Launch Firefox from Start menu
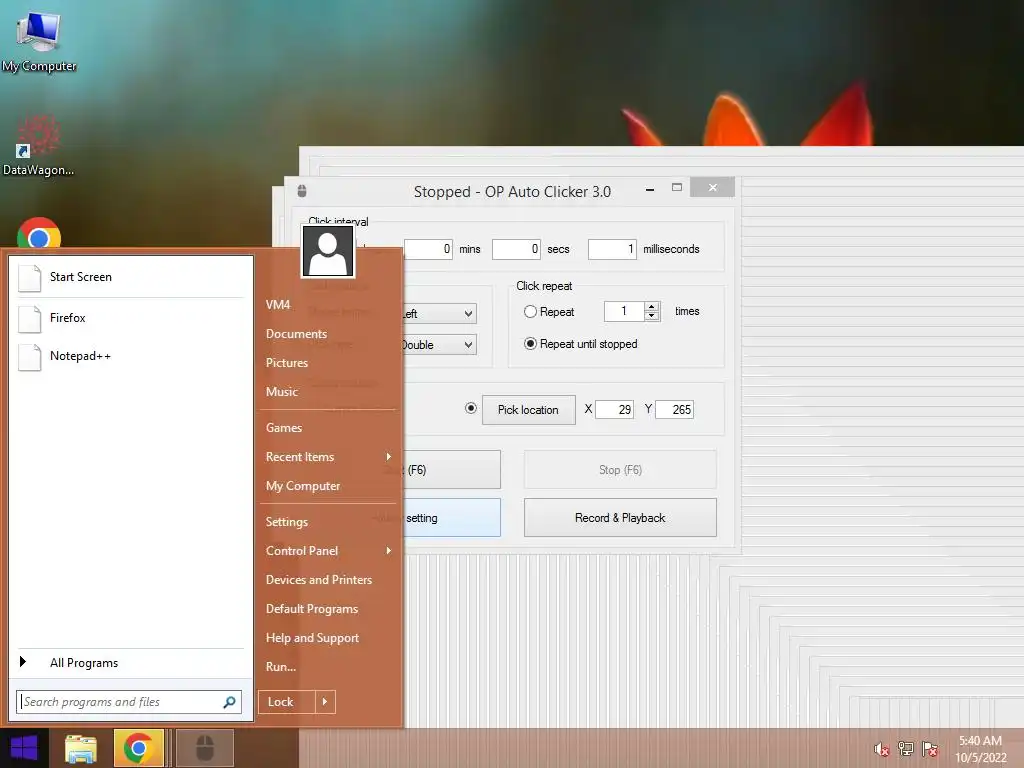The width and height of the screenshot is (1024, 768). coord(131,318)
